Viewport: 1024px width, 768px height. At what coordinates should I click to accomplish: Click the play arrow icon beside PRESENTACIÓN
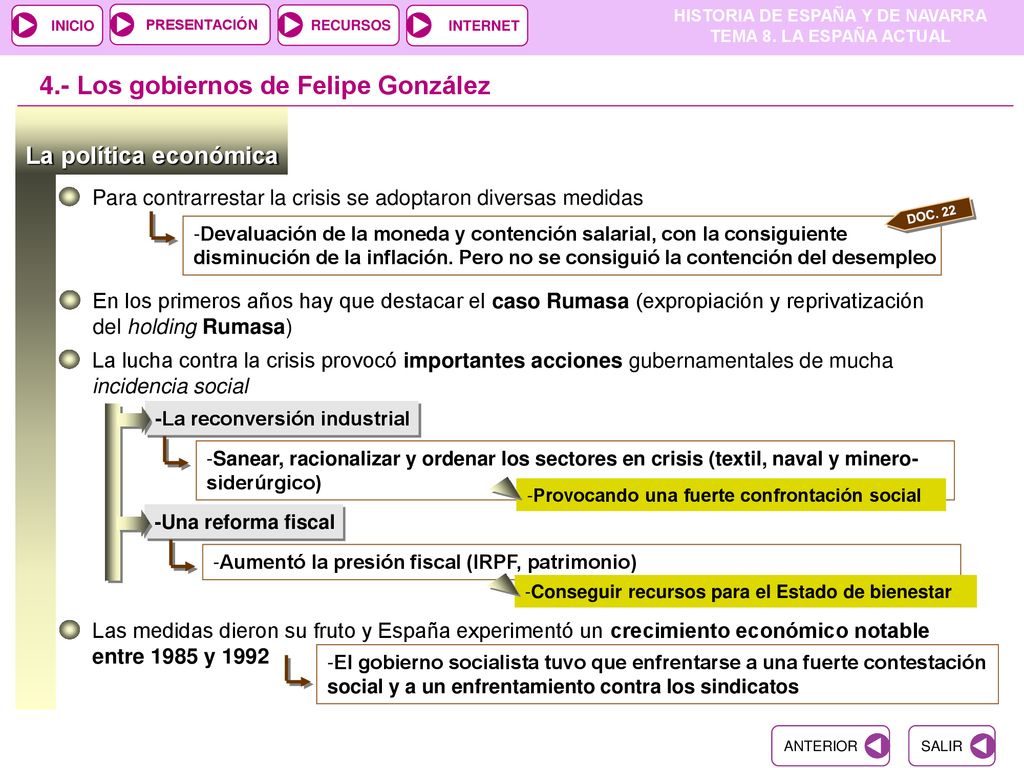(123, 25)
